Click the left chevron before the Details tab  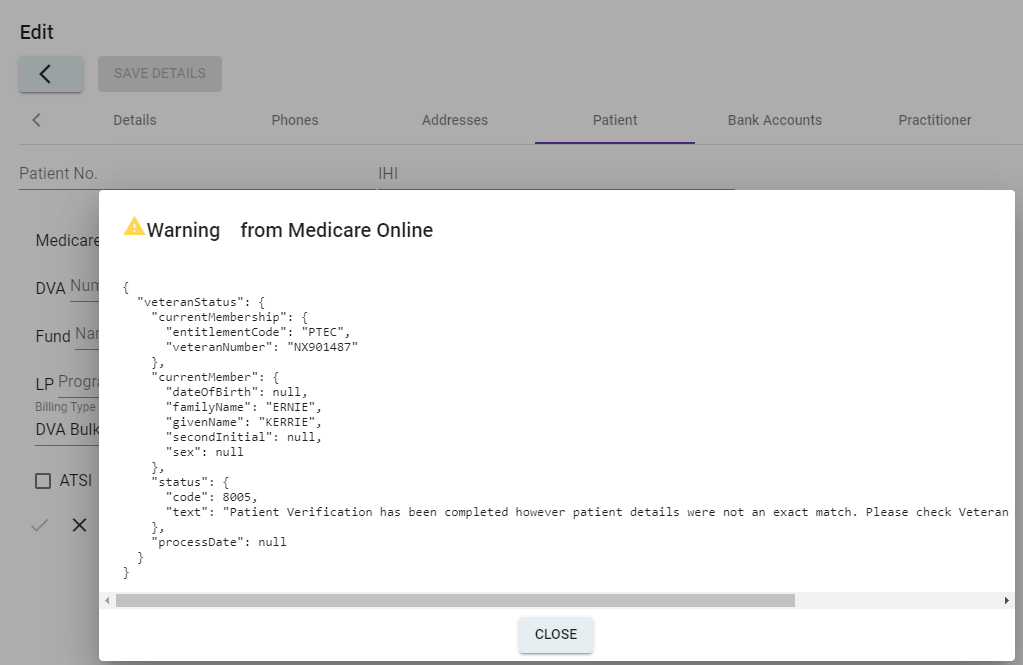coord(37,120)
